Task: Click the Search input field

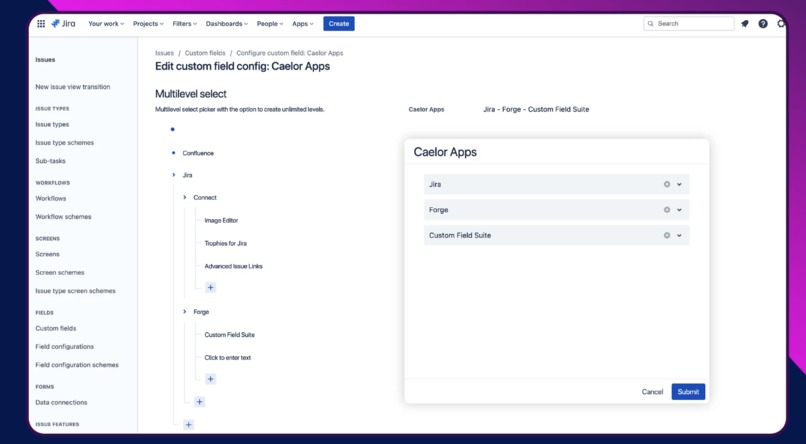Action: (x=689, y=24)
